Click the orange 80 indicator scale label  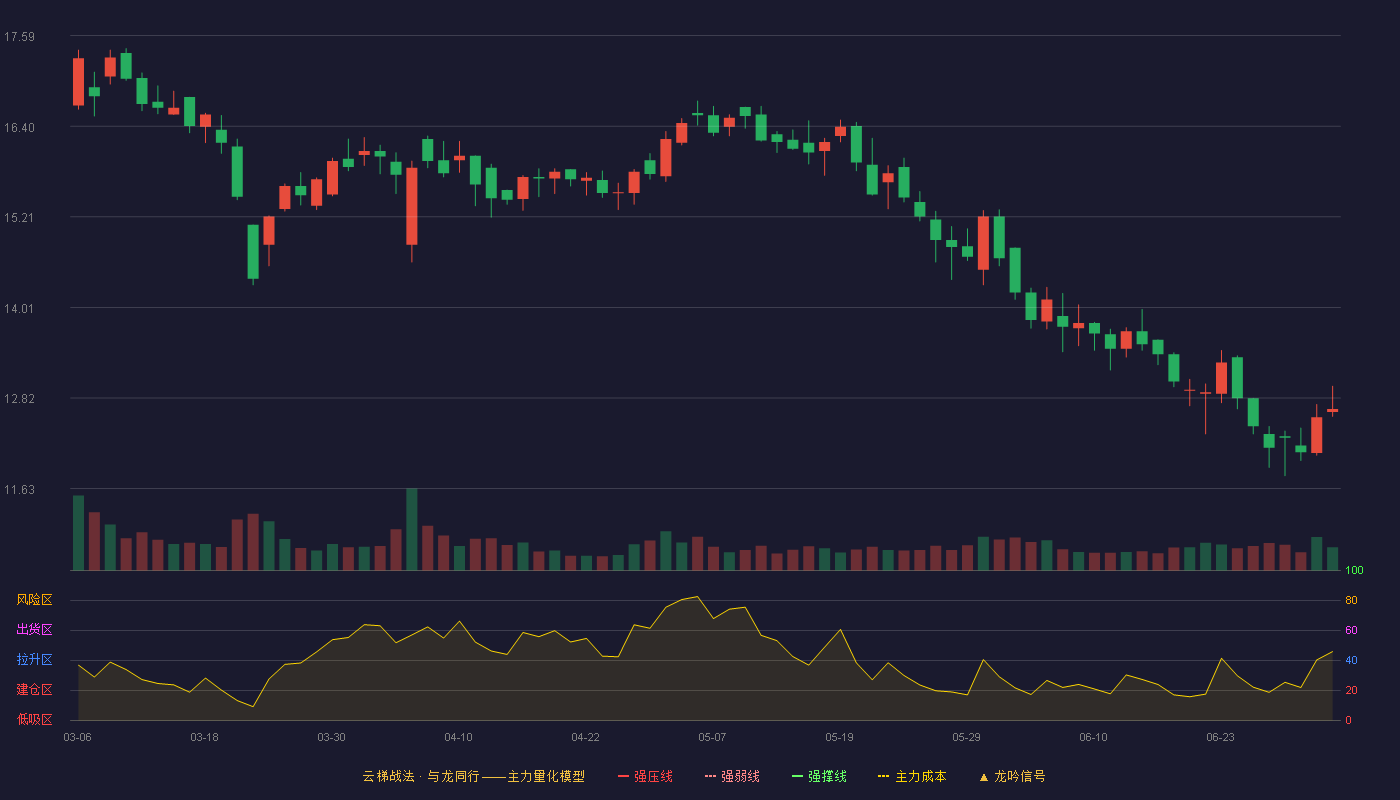coord(1351,600)
